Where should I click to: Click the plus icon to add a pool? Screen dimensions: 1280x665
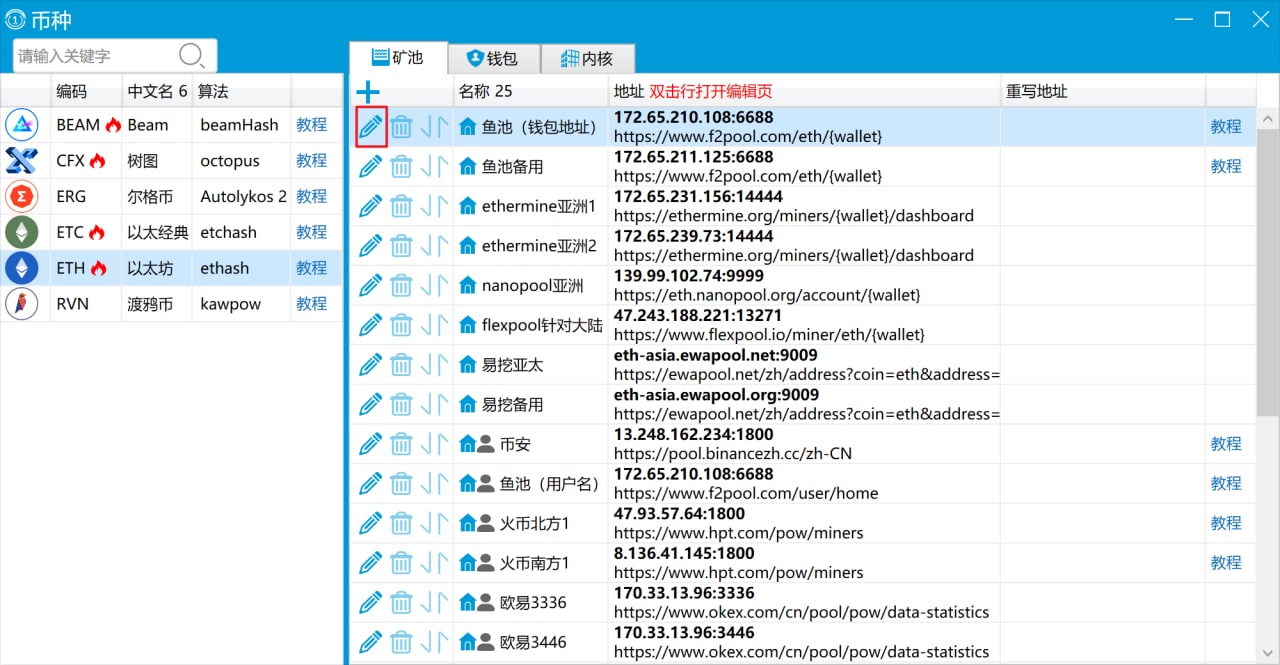coord(368,92)
